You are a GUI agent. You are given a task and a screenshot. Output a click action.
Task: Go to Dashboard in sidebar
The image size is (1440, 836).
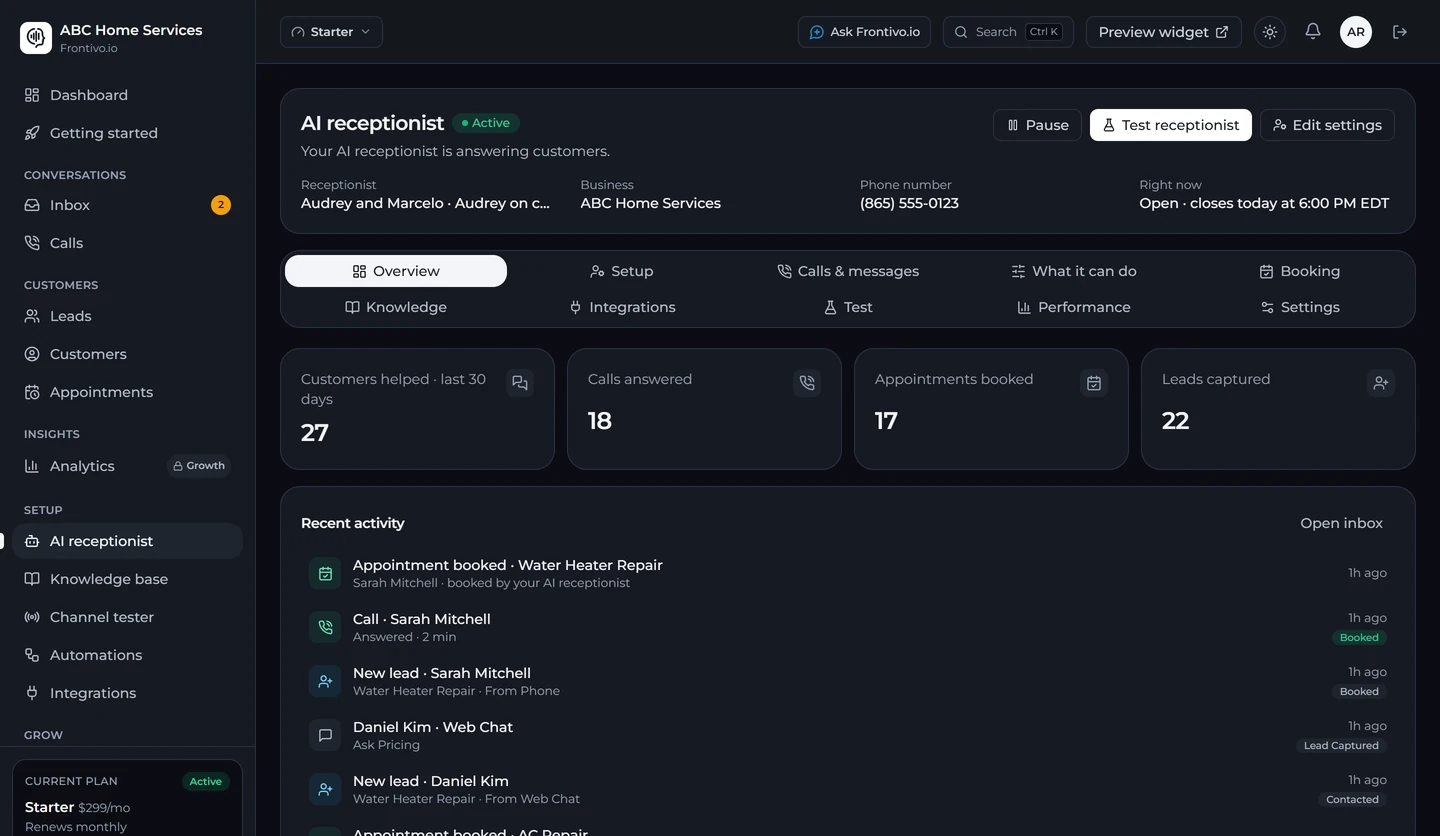click(x=128, y=95)
